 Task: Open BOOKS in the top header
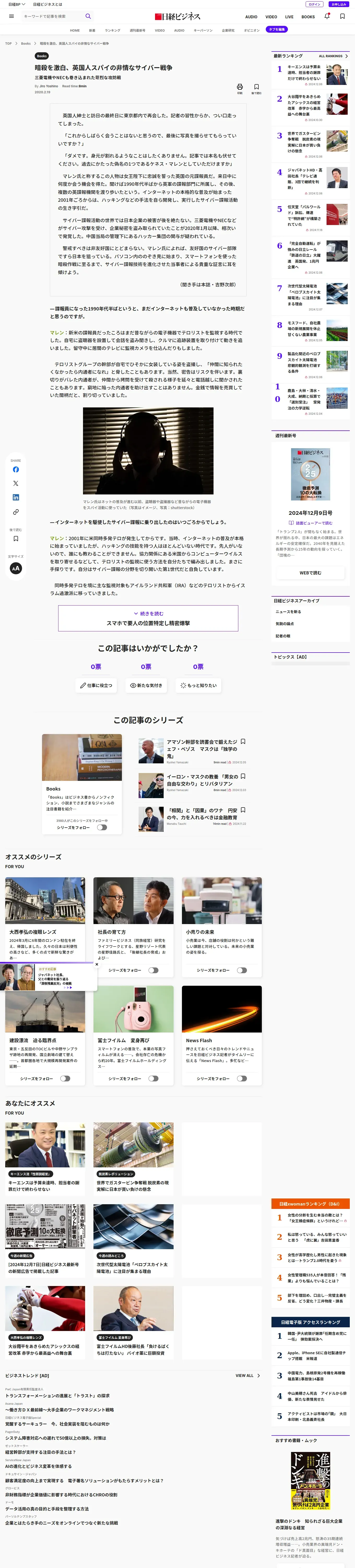coord(308,17)
